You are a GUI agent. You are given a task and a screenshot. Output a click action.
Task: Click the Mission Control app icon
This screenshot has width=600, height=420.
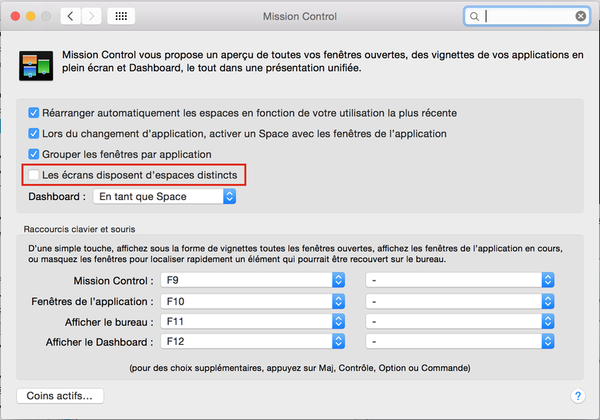pos(36,66)
